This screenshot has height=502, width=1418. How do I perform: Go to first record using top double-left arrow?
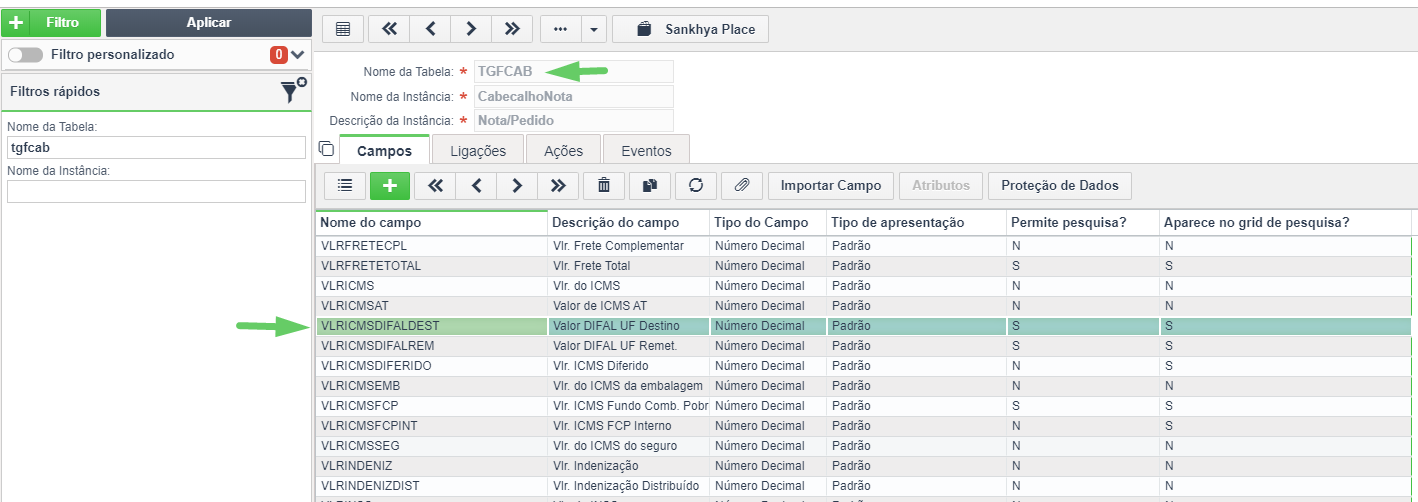click(389, 29)
